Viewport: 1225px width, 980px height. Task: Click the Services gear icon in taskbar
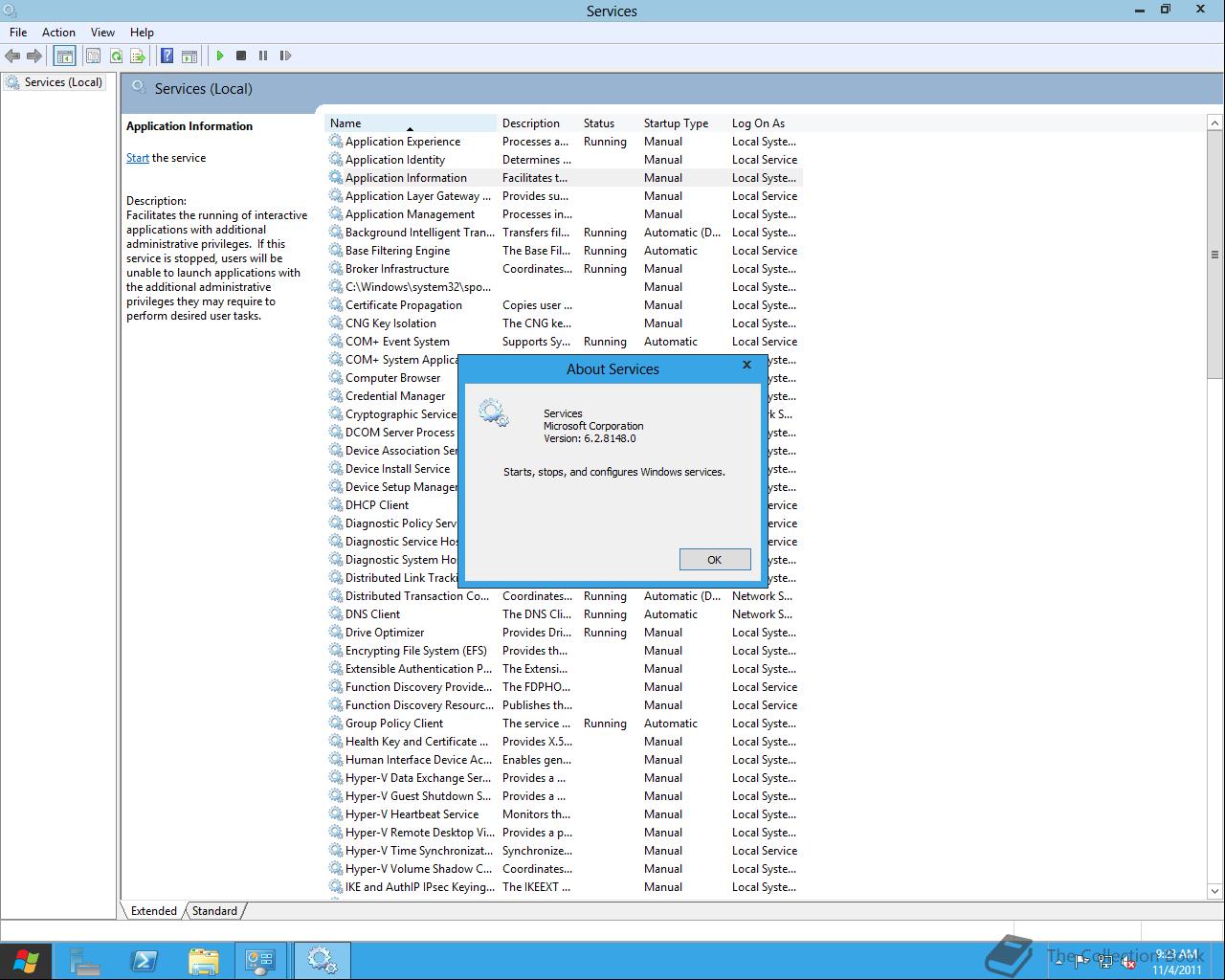[322, 960]
